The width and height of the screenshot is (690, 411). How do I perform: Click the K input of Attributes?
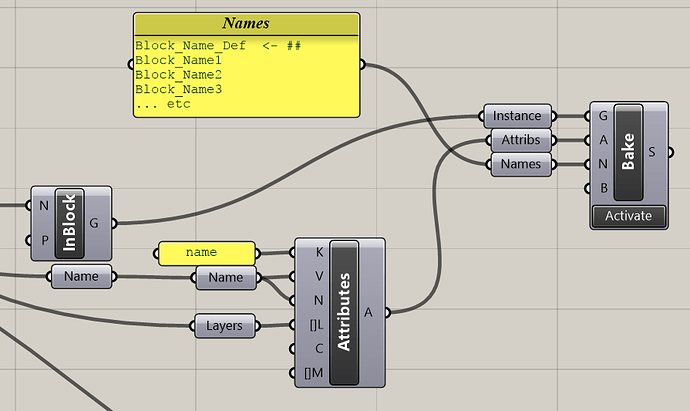[x=319, y=252]
